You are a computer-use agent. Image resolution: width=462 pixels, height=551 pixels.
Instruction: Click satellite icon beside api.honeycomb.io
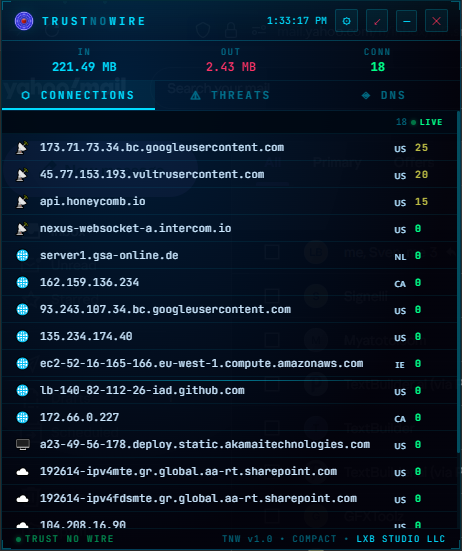point(22,202)
